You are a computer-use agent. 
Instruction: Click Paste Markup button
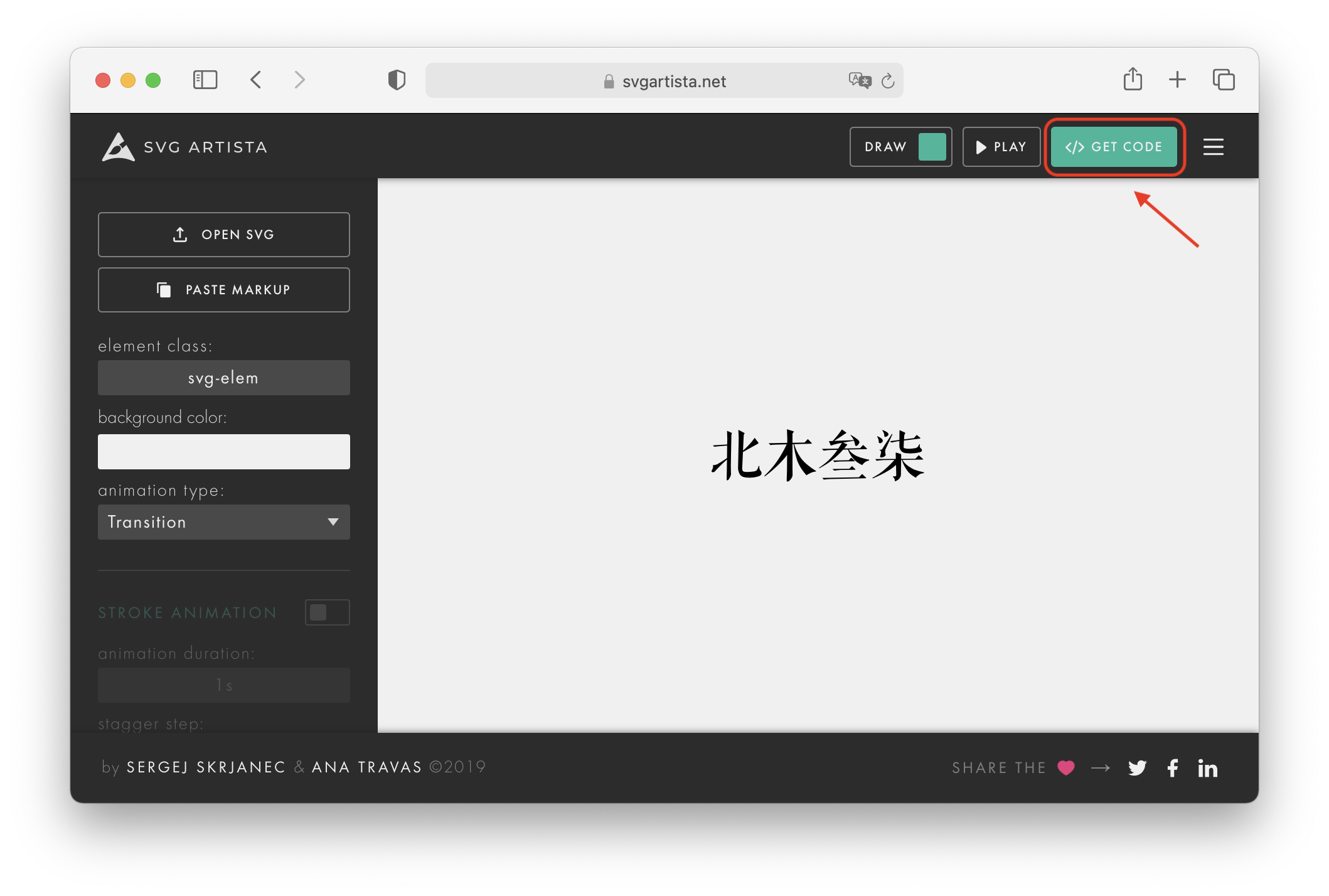pyautogui.click(x=223, y=290)
